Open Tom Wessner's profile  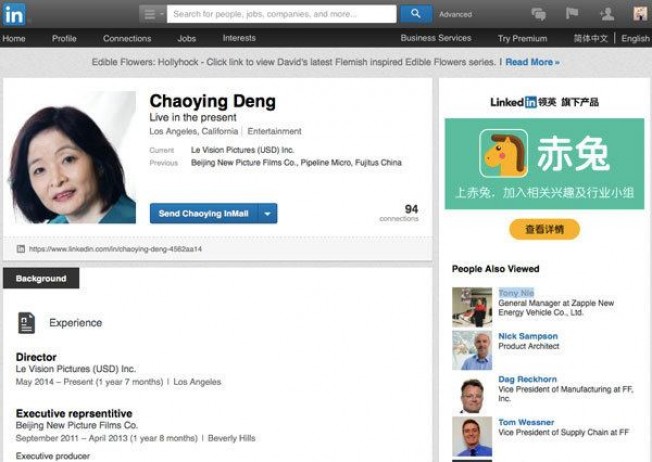[526, 422]
